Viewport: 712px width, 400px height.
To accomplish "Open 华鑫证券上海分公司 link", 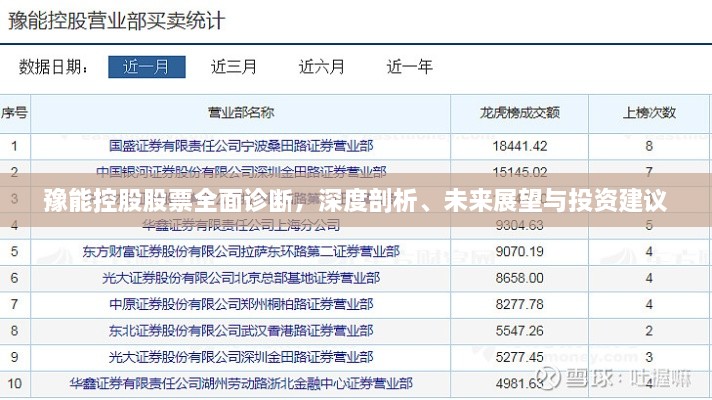I will pos(241,225).
